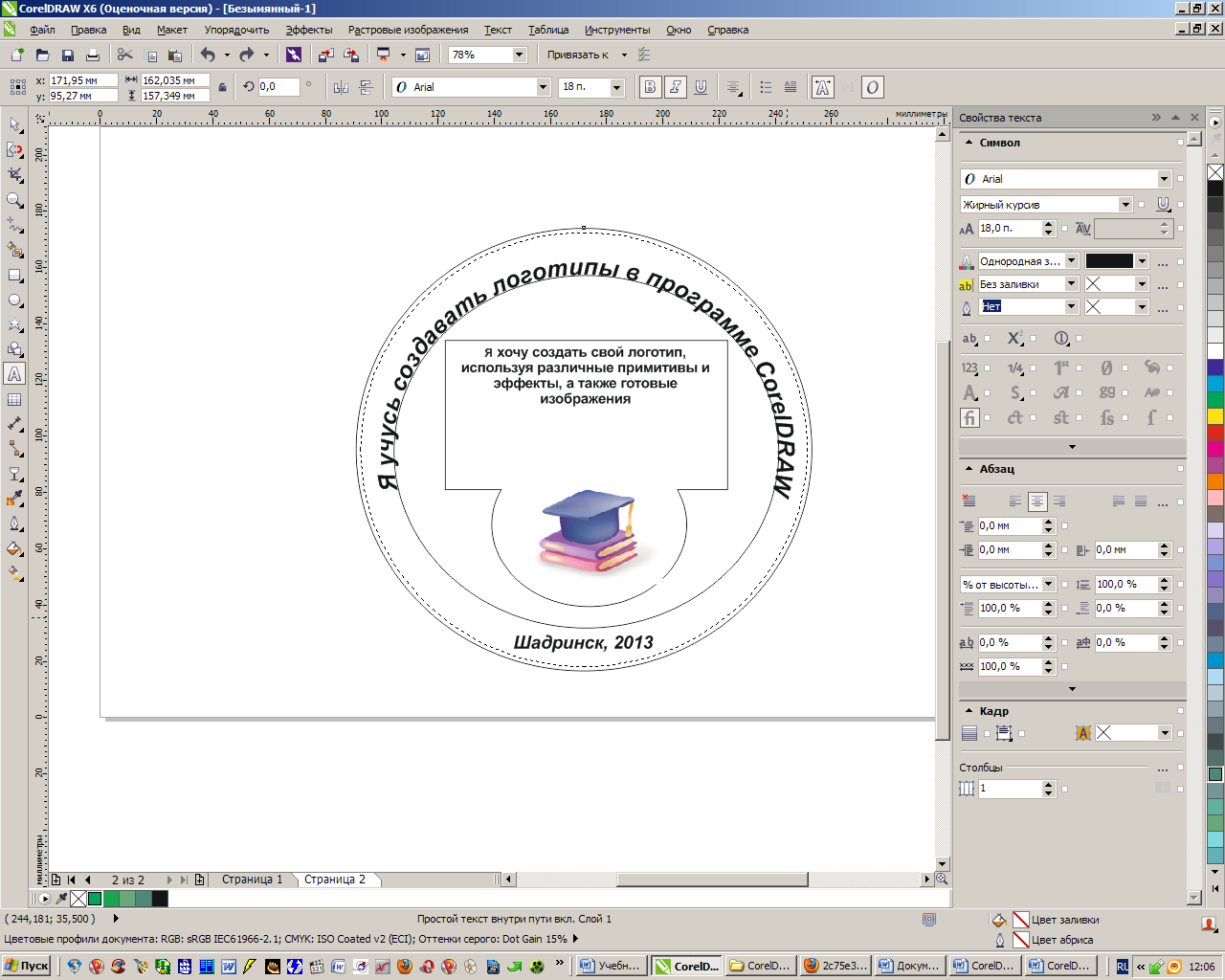The image size is (1225, 980).
Task: Toggle the standard ligatures fi button
Action: pos(969,417)
